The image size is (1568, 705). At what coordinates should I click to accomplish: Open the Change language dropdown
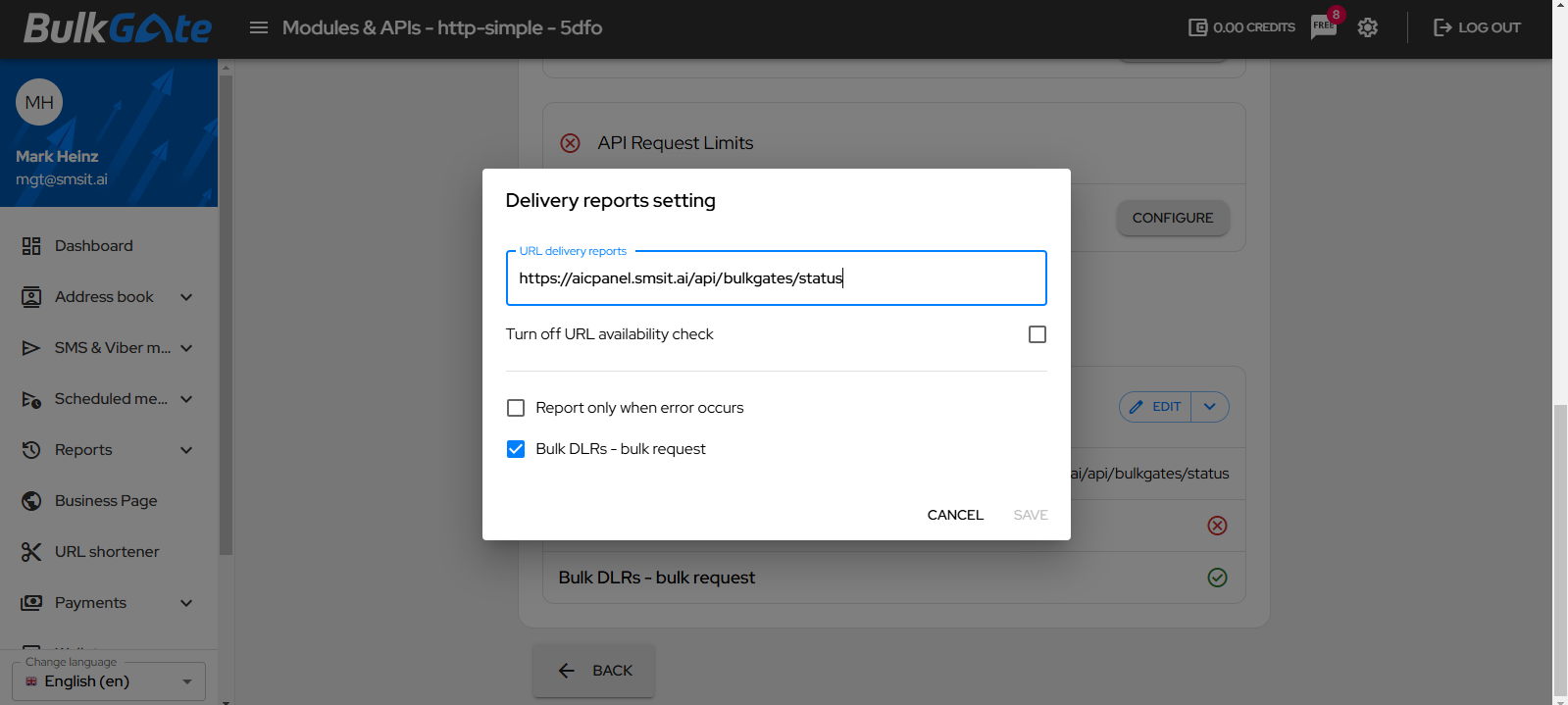click(109, 681)
